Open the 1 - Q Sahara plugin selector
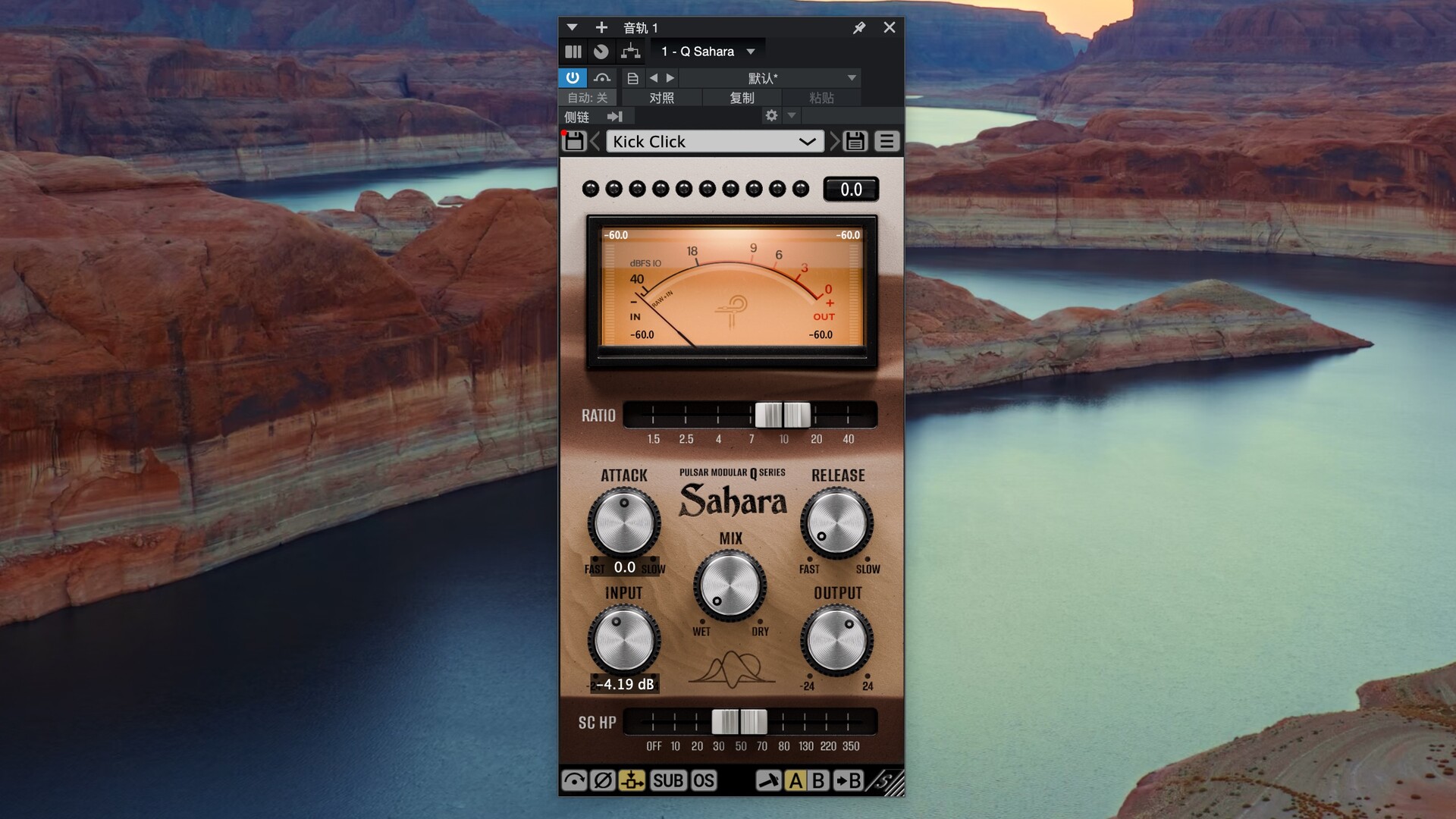1456x819 pixels. [x=708, y=52]
